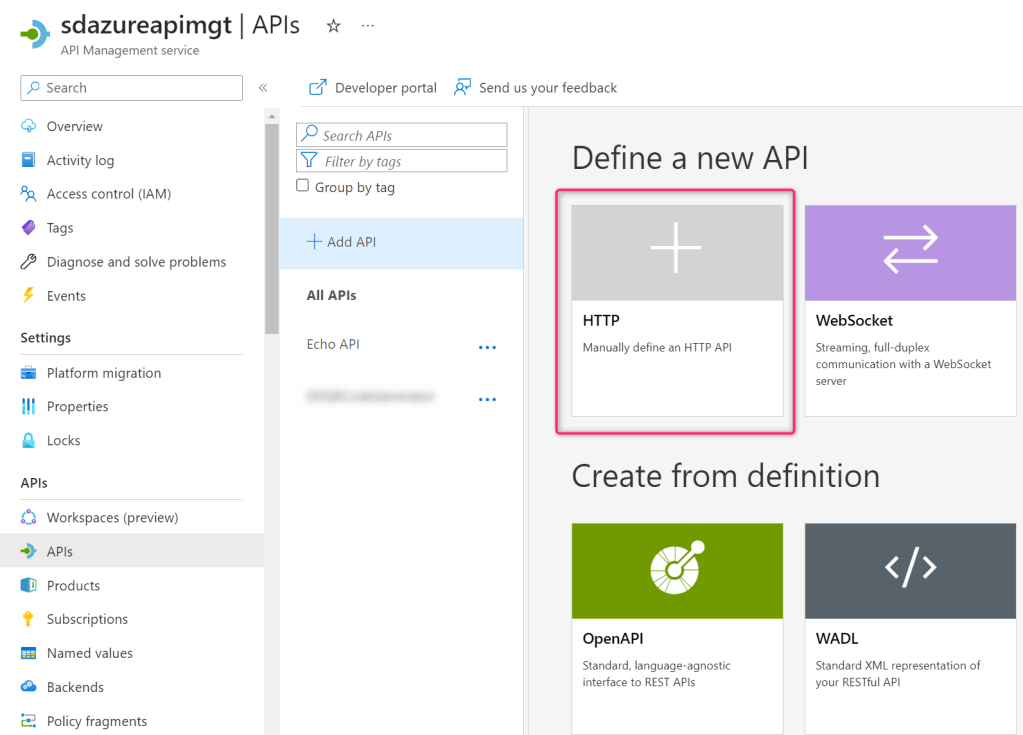Enable the Group by tag checkbox
This screenshot has height=735, width=1023.
click(x=303, y=186)
